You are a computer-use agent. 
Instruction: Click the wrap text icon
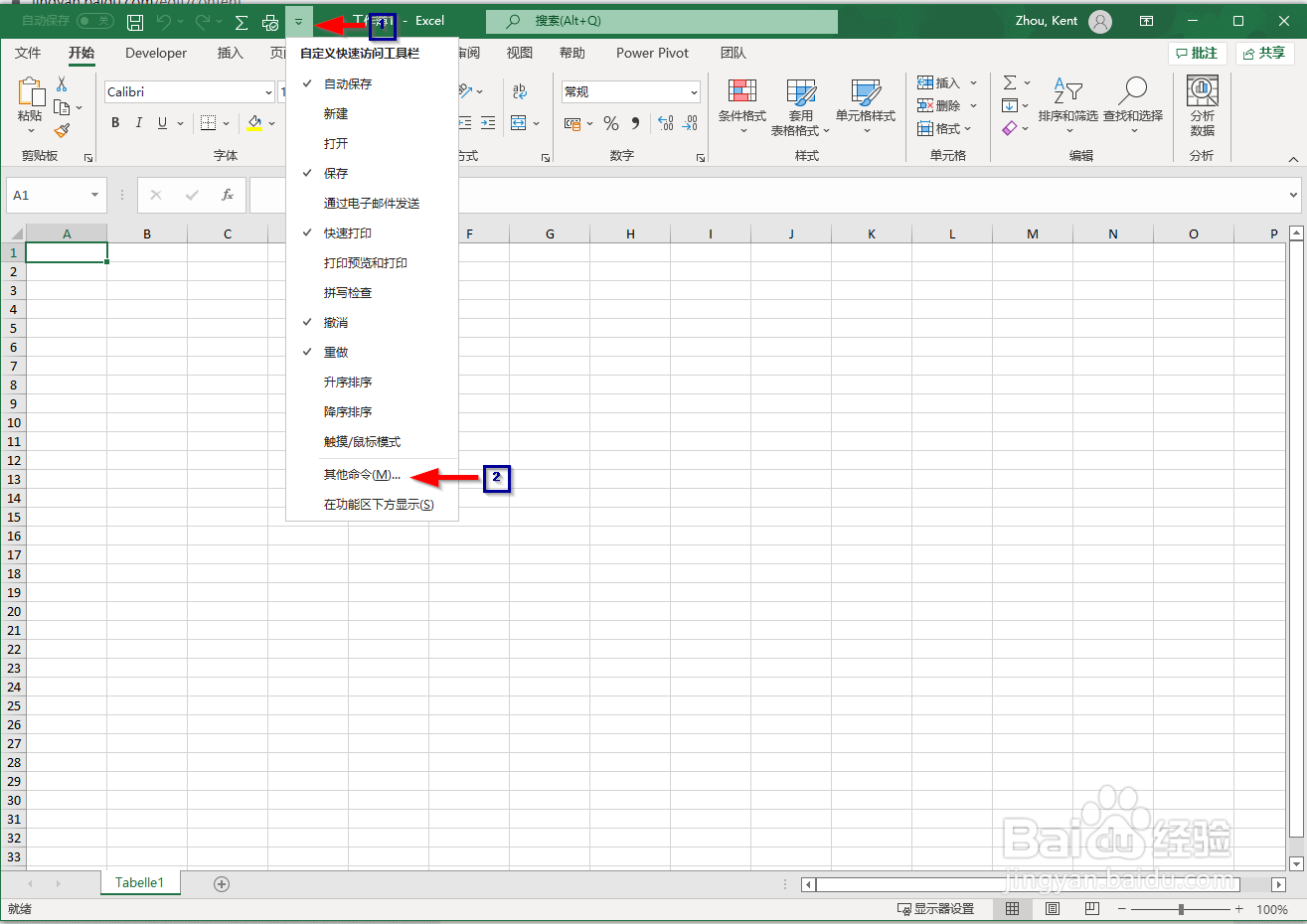coord(520,91)
